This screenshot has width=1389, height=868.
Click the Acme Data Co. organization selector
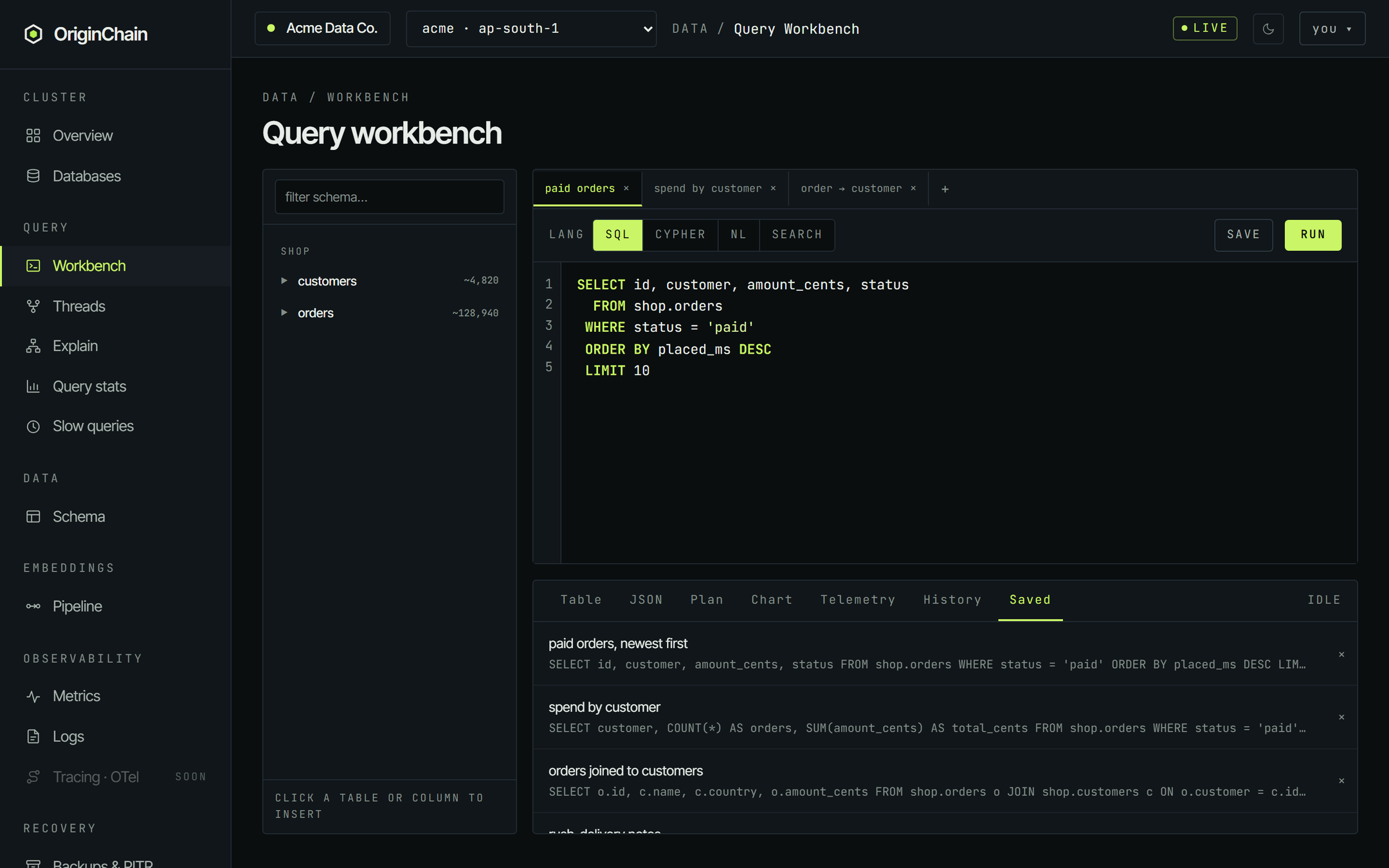click(x=322, y=28)
